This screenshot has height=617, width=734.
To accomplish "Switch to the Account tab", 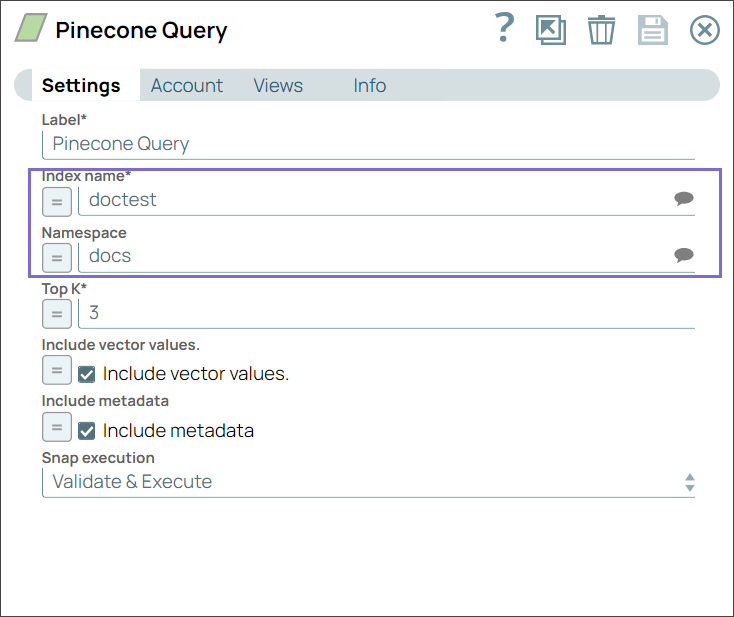I will click(186, 86).
